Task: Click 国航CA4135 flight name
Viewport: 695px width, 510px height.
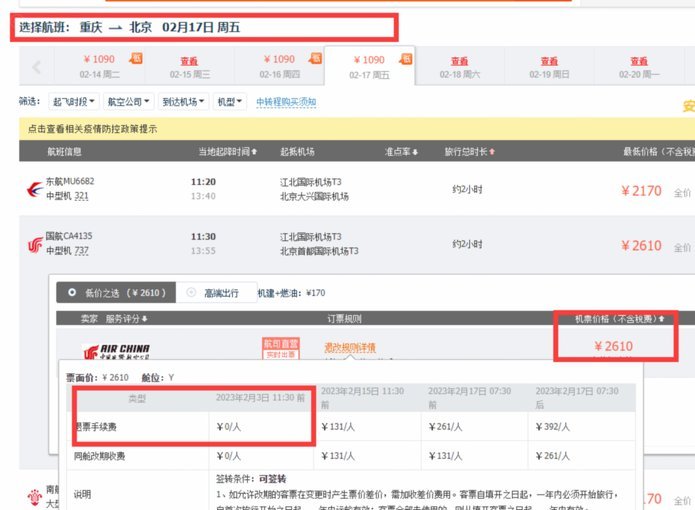Action: pyautogui.click(x=69, y=236)
